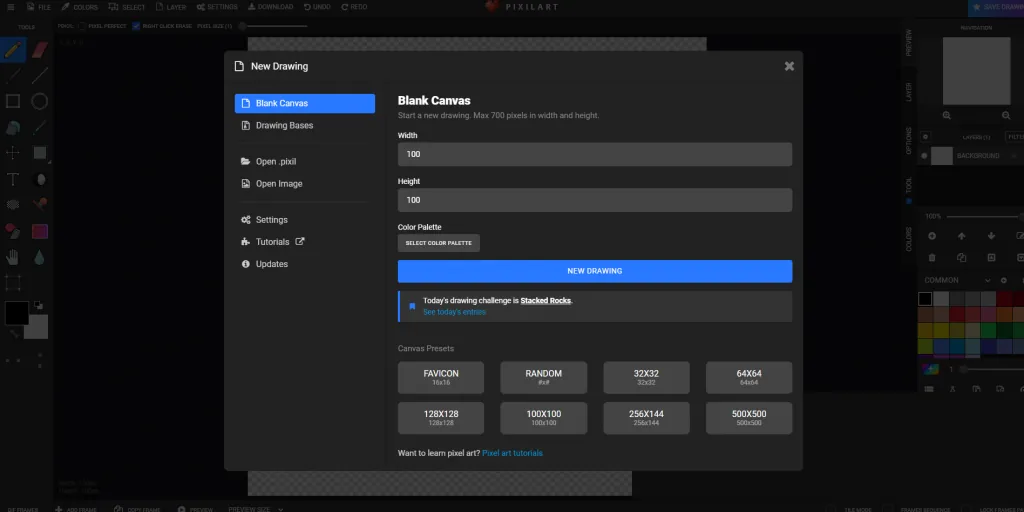The height and width of the screenshot is (512, 1024).
Task: Select the Paint Bucket tool
Action: pos(13,127)
